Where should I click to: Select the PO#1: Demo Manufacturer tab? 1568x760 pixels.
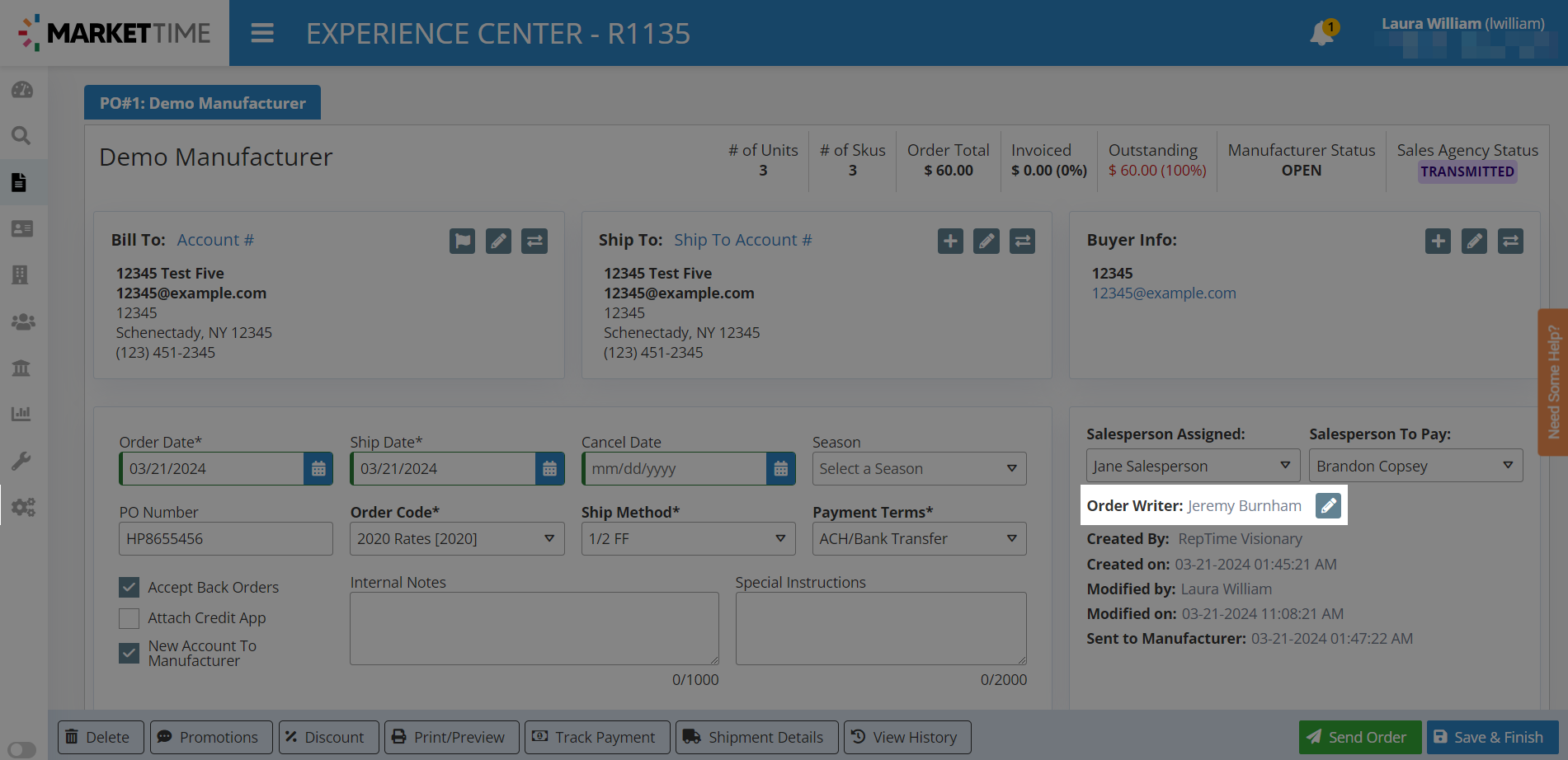click(x=202, y=103)
